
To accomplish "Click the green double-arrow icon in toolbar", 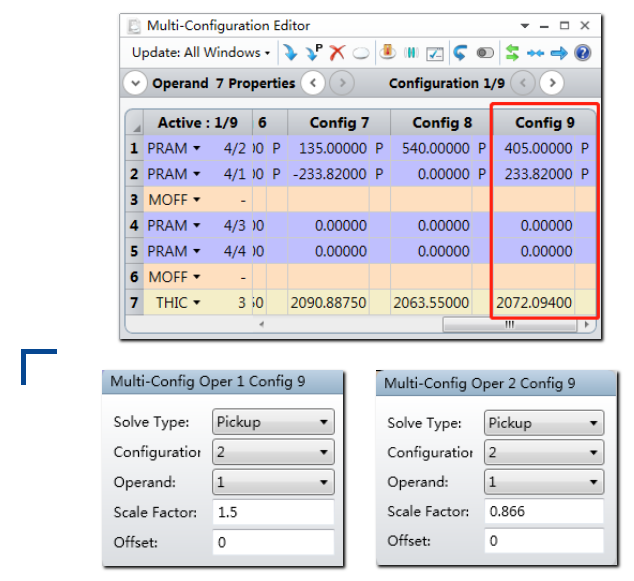I will pyautogui.click(x=512, y=53).
